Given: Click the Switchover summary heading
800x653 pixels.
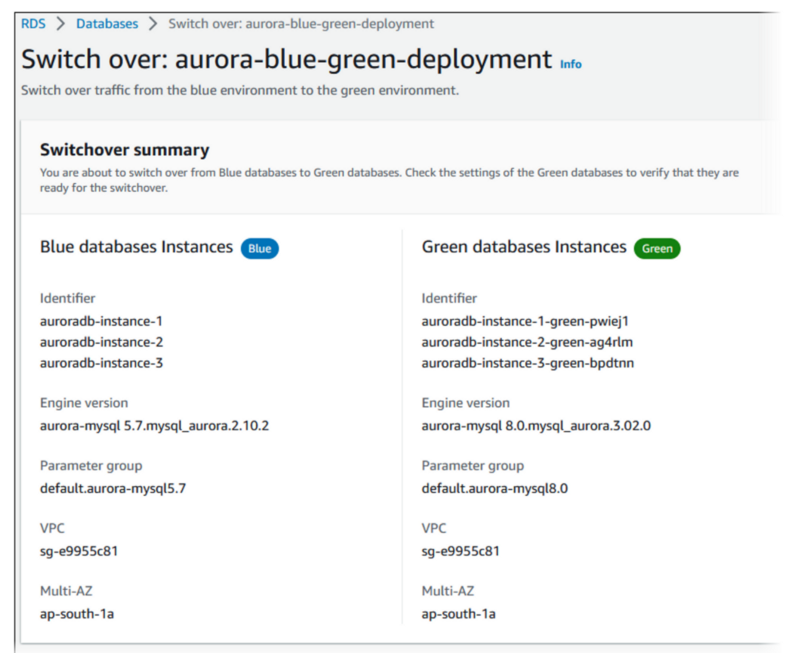Looking at the screenshot, I should tap(124, 150).
